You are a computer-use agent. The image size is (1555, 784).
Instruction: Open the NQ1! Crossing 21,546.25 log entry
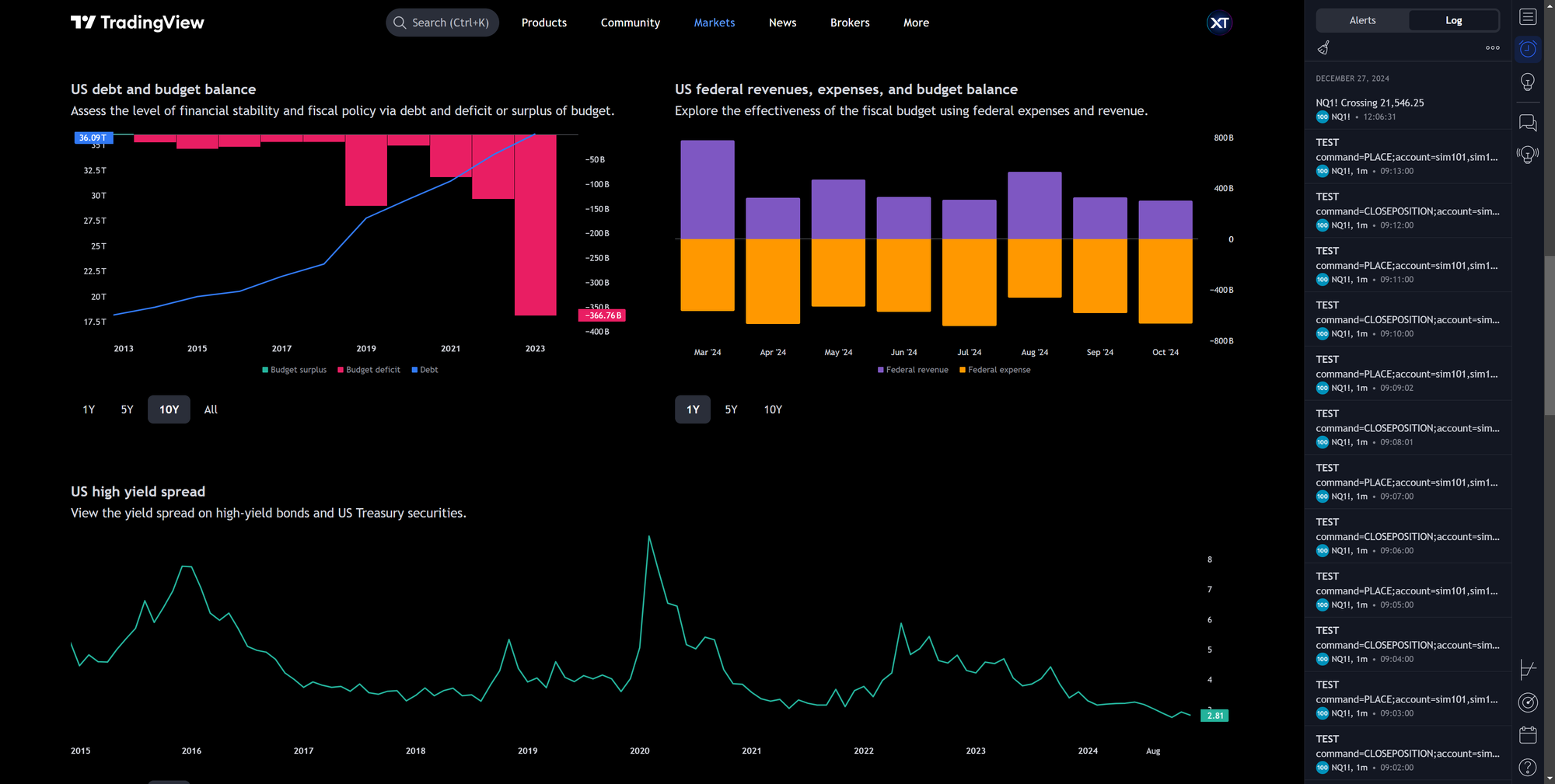tap(1408, 109)
